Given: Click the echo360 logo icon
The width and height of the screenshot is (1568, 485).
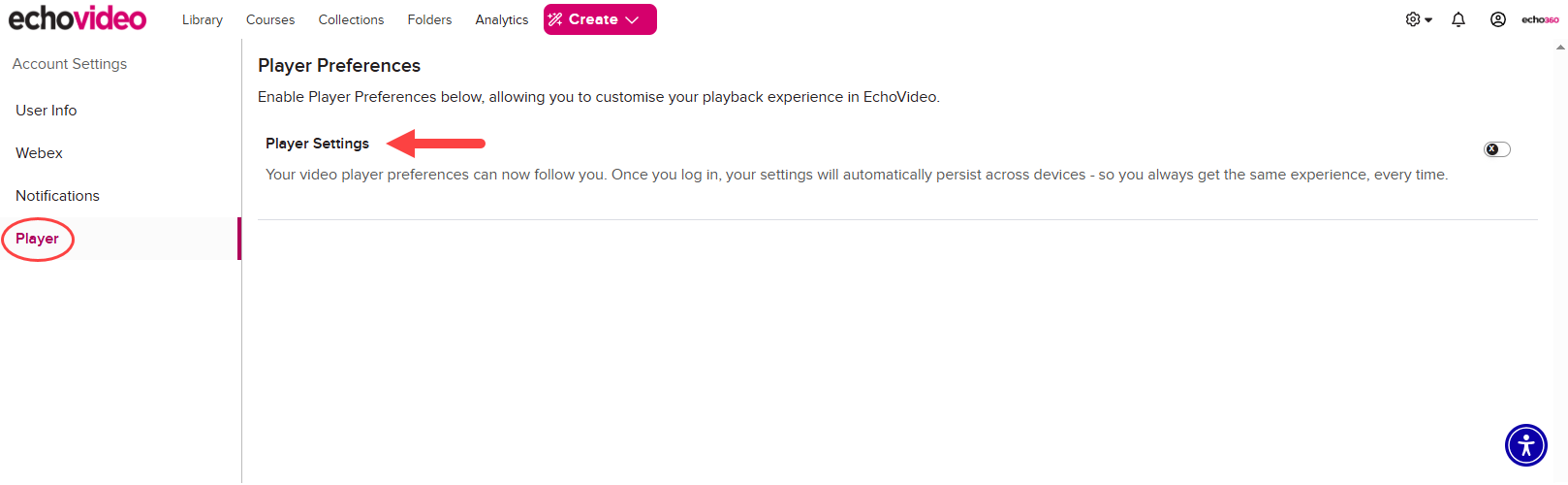Looking at the screenshot, I should 1540,19.
